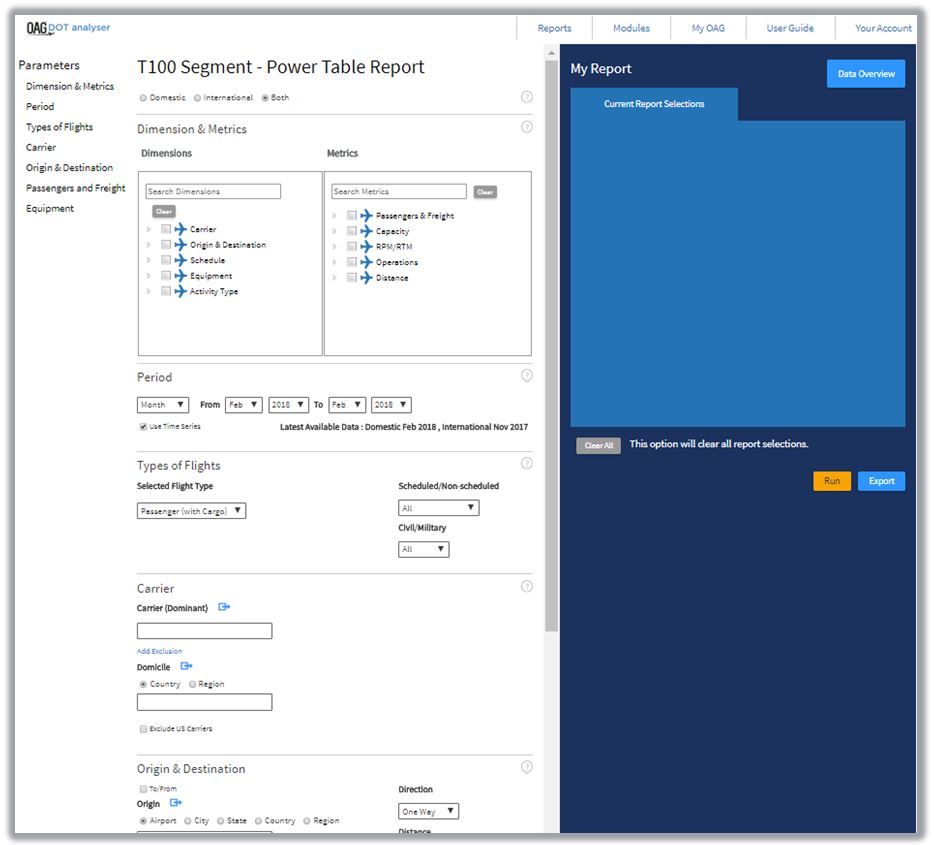Image resolution: width=941 pixels, height=845 pixels.
Task: Open the Carrier (Dominant) selector icon
Action: click(224, 607)
